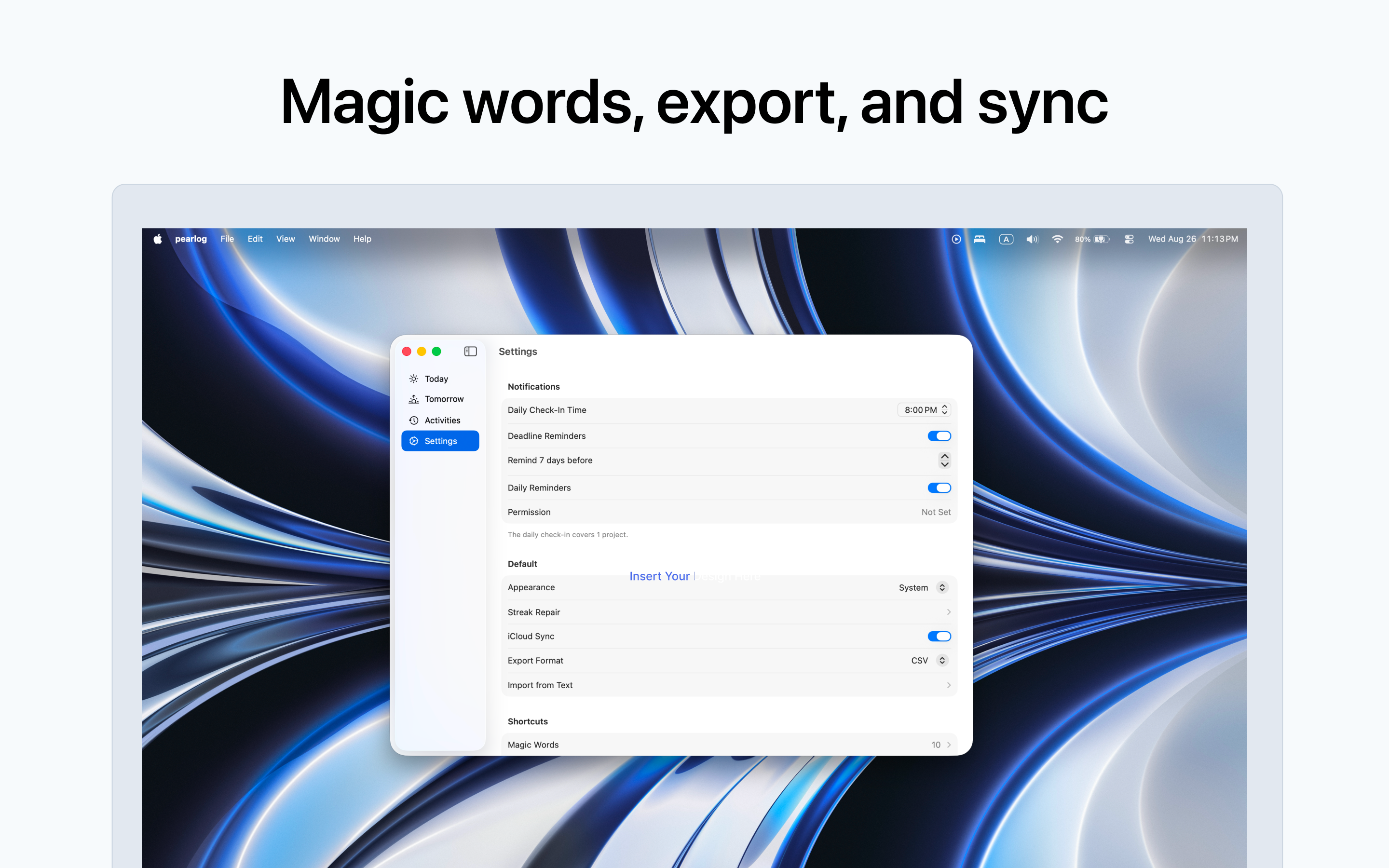Expand the Streak Repair row chevron
This screenshot has width=1389, height=868.
[x=948, y=612]
